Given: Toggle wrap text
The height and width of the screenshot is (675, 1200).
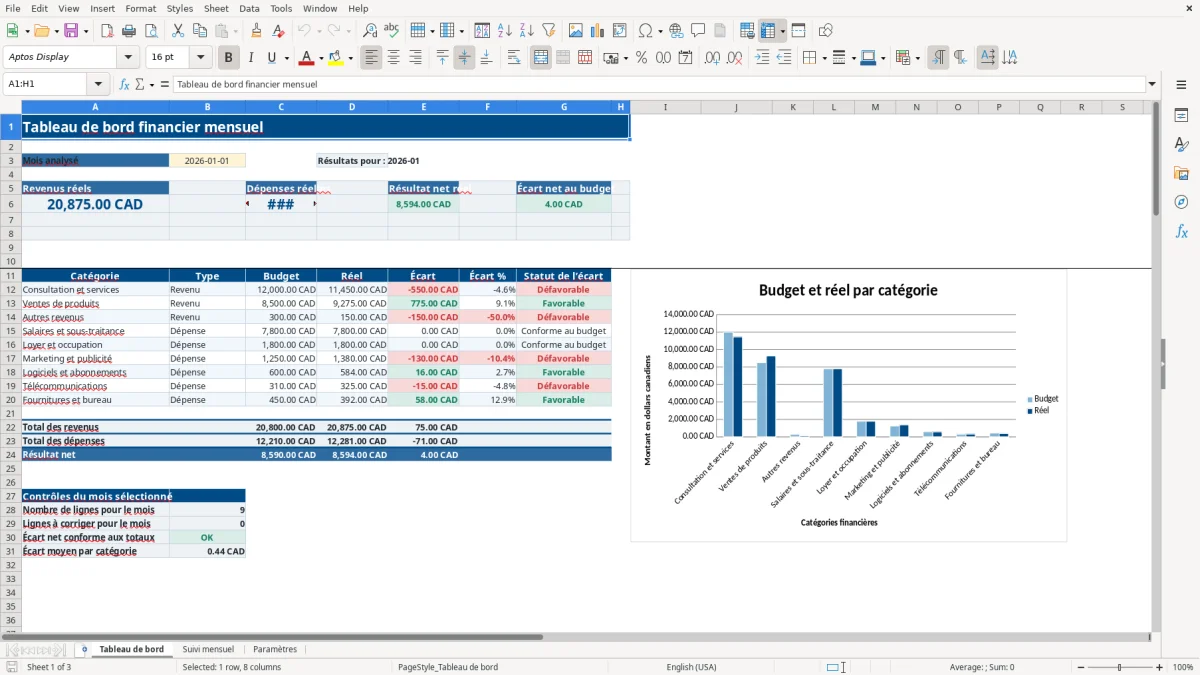Looking at the screenshot, I should (x=514, y=58).
